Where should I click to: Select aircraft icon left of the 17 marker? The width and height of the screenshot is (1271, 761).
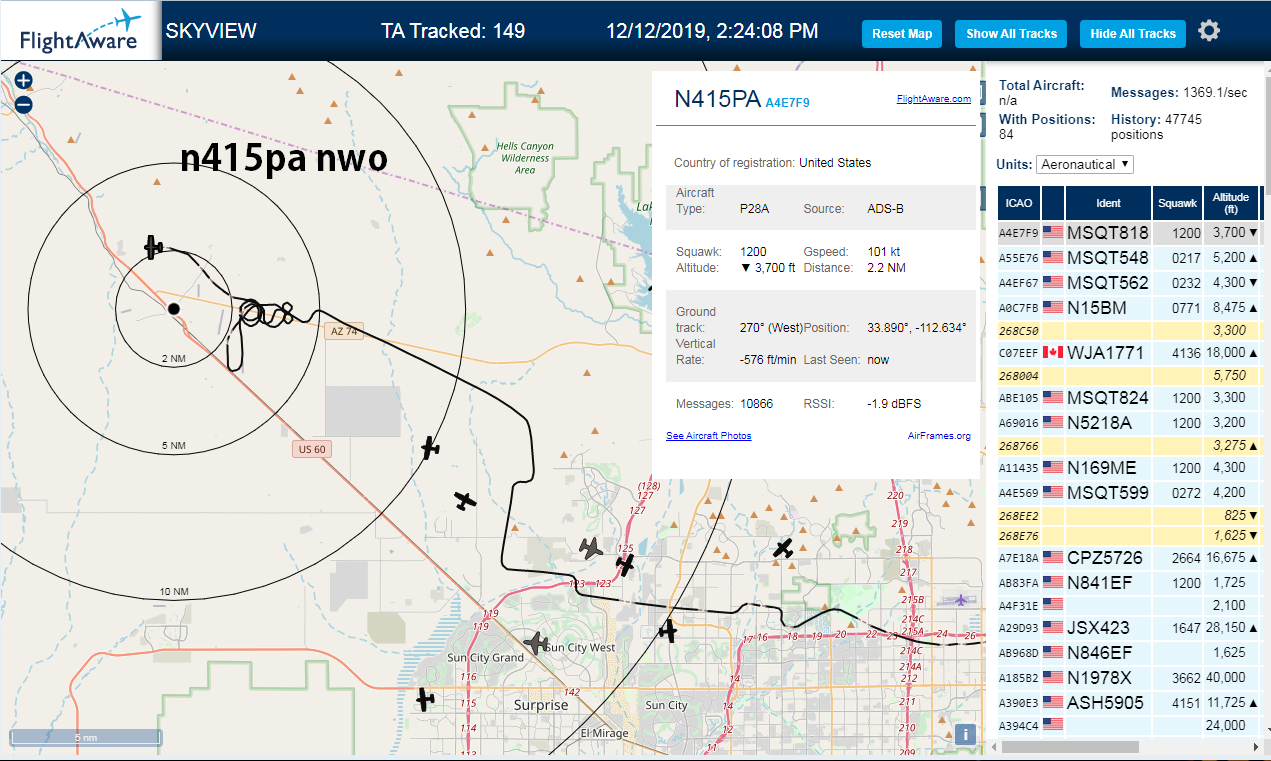click(668, 630)
